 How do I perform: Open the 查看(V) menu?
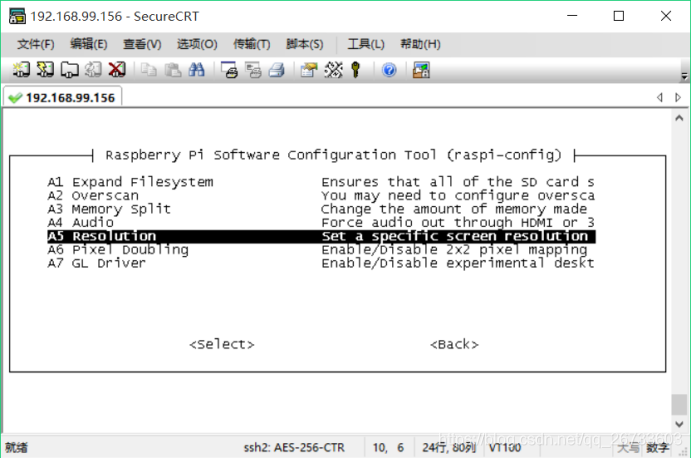coord(142,44)
